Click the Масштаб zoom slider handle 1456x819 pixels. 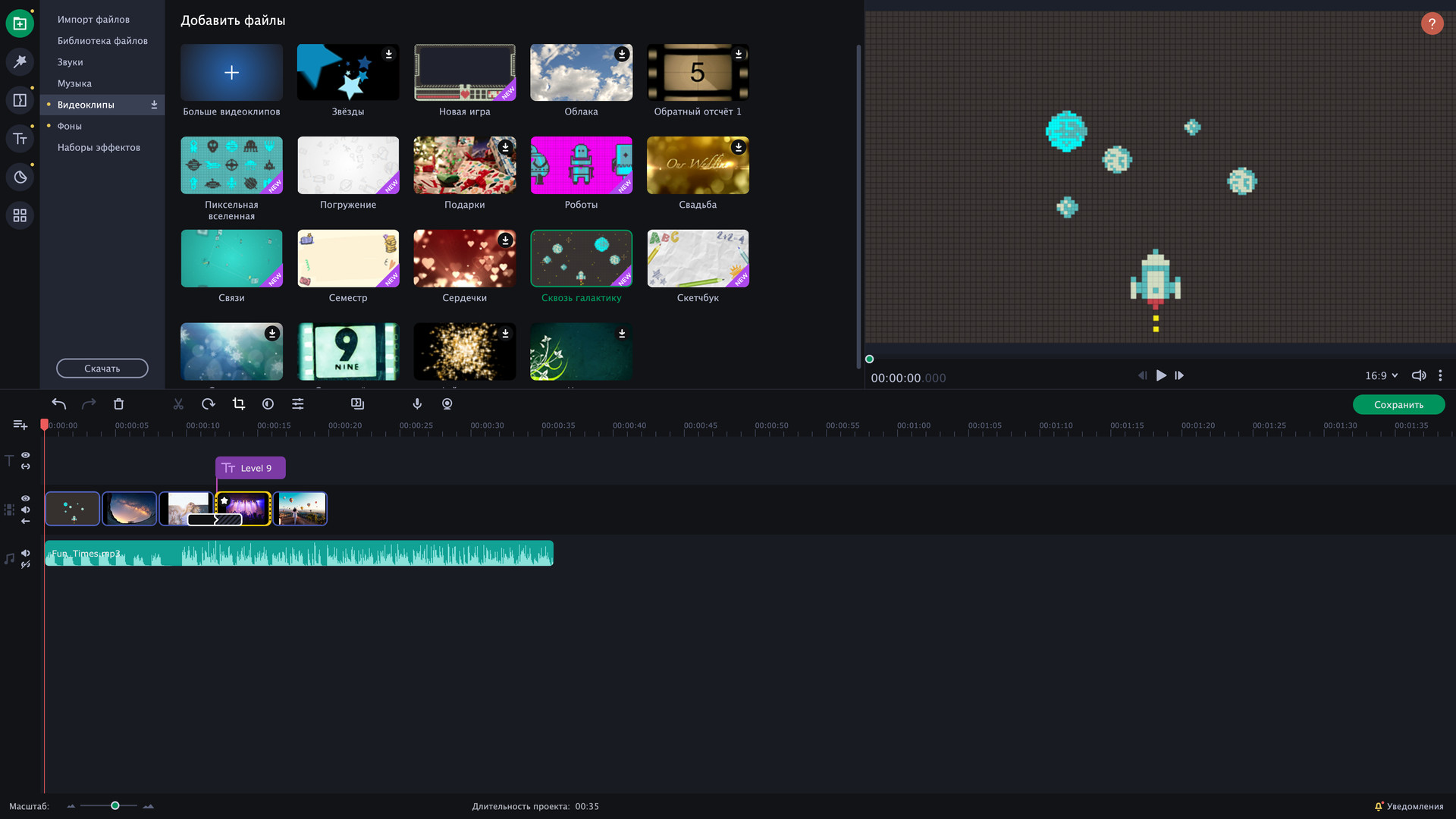click(115, 805)
